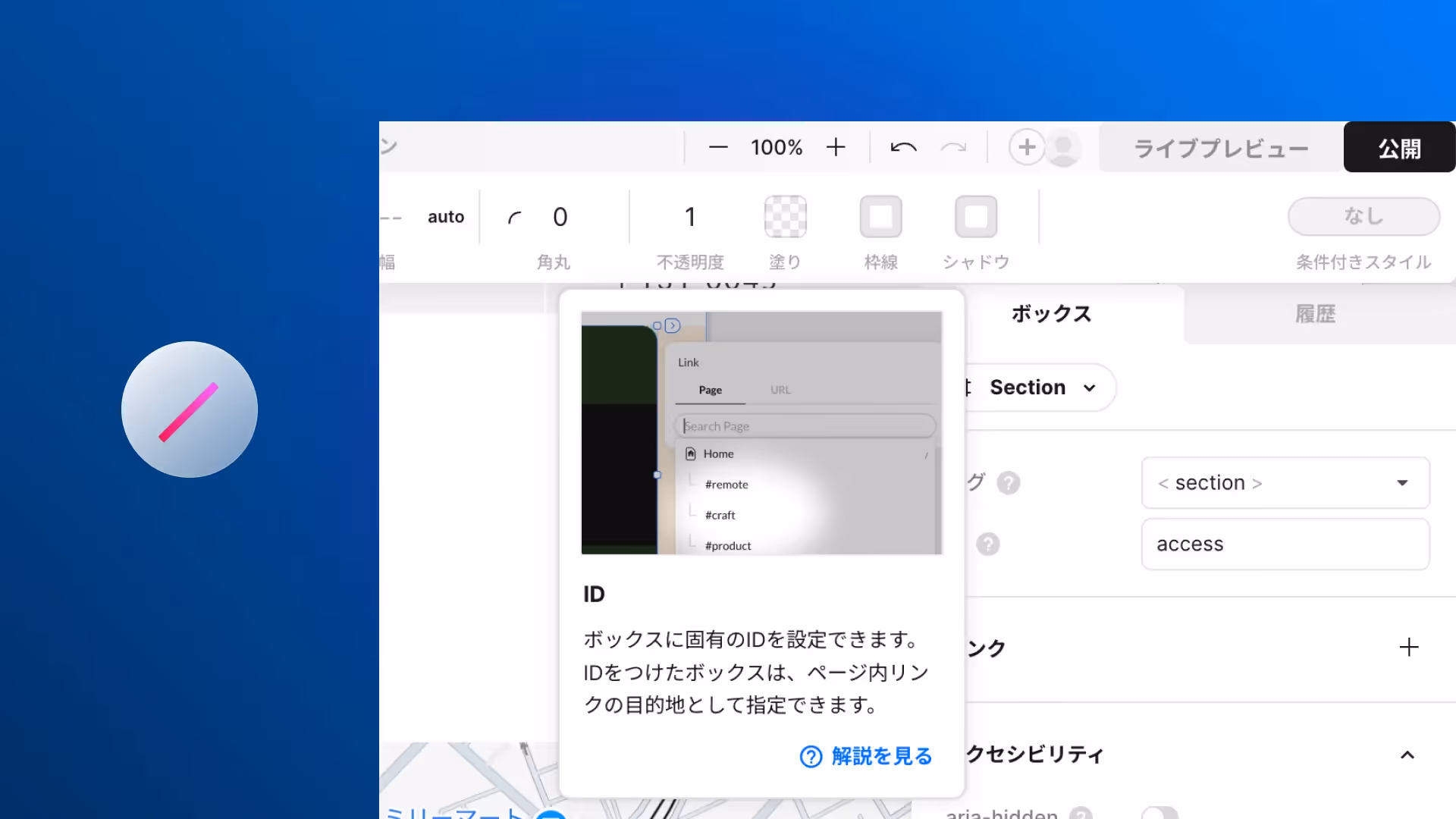The image size is (1456, 819).
Task: Click the ID input field containing access
Action: coord(1285,544)
